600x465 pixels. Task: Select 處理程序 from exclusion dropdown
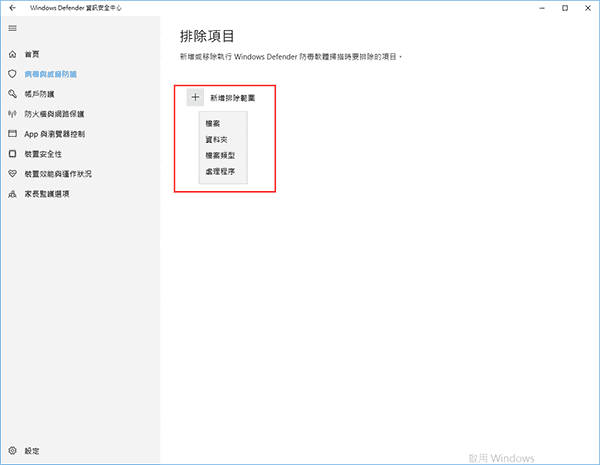tap(220, 171)
